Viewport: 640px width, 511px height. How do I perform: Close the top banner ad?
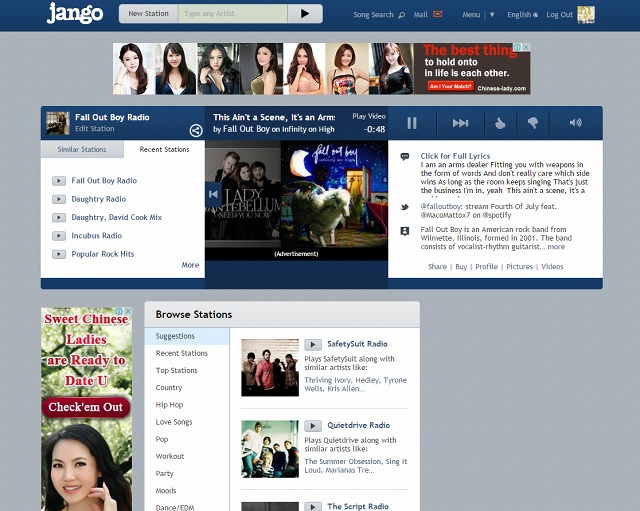[527, 47]
